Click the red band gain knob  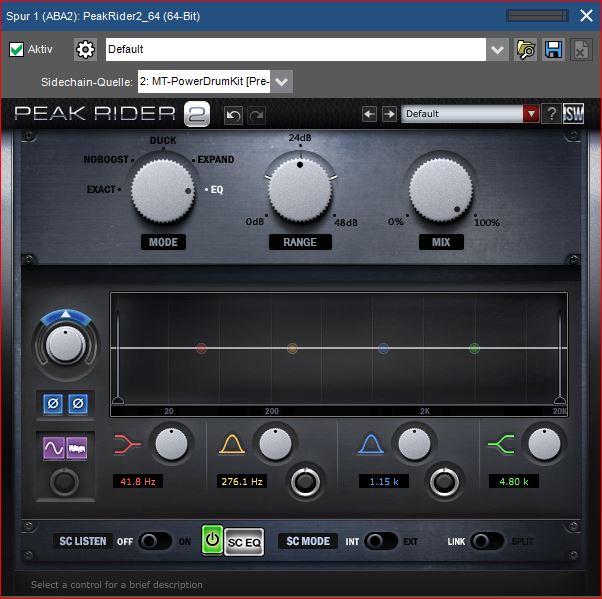click(x=171, y=444)
